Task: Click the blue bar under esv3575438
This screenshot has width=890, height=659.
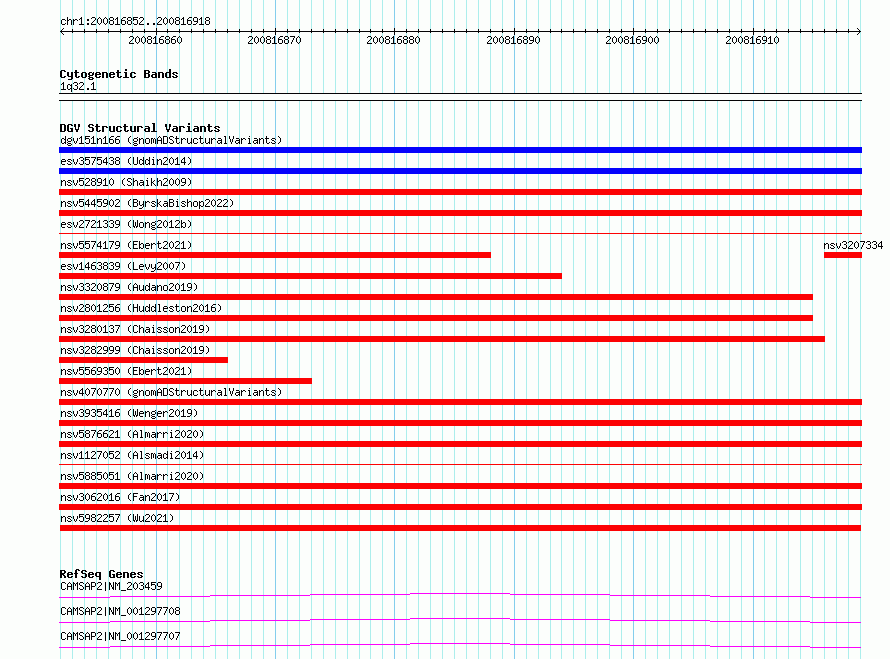Action: [460, 171]
